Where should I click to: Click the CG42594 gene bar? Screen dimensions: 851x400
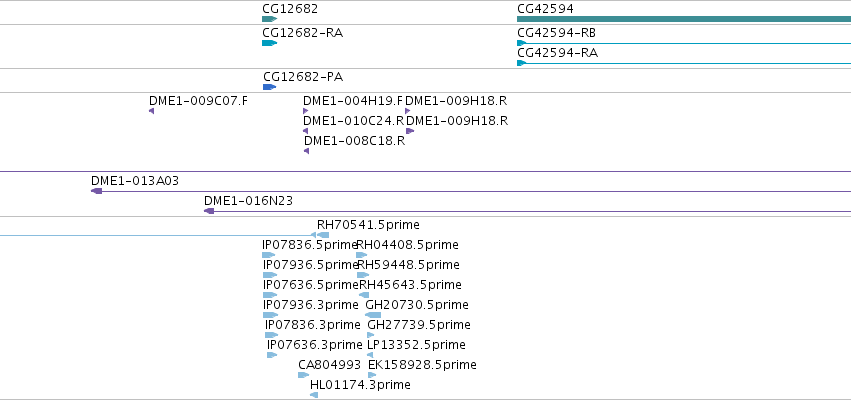[684, 19]
